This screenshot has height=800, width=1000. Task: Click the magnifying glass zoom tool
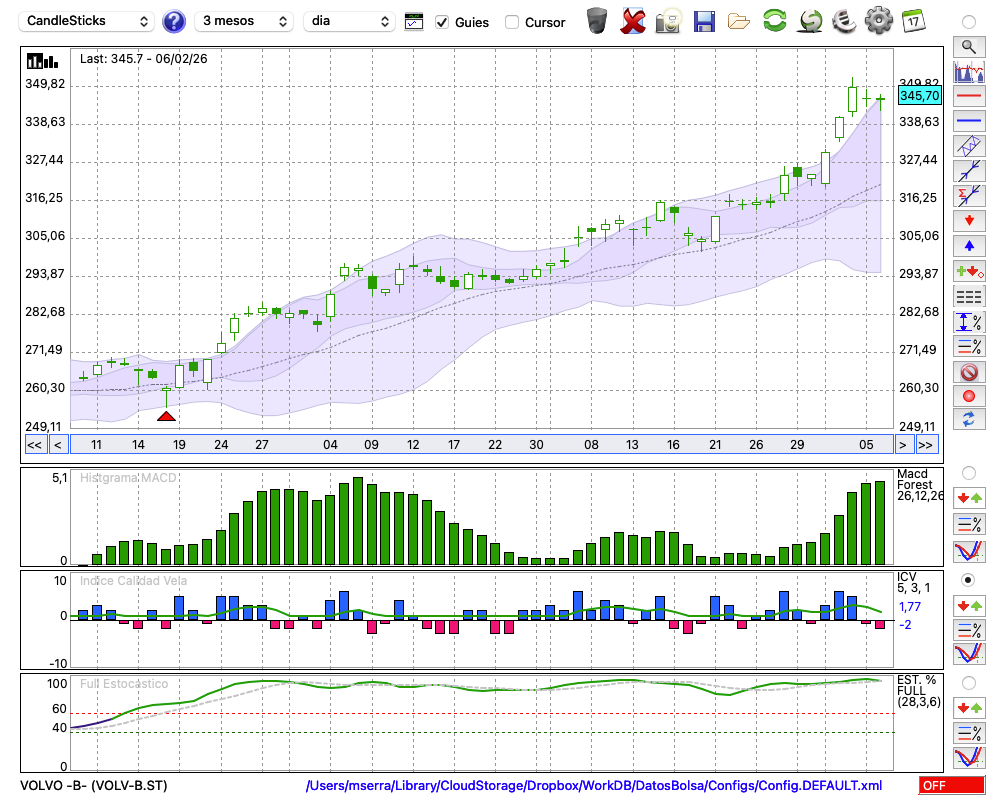[x=968, y=46]
